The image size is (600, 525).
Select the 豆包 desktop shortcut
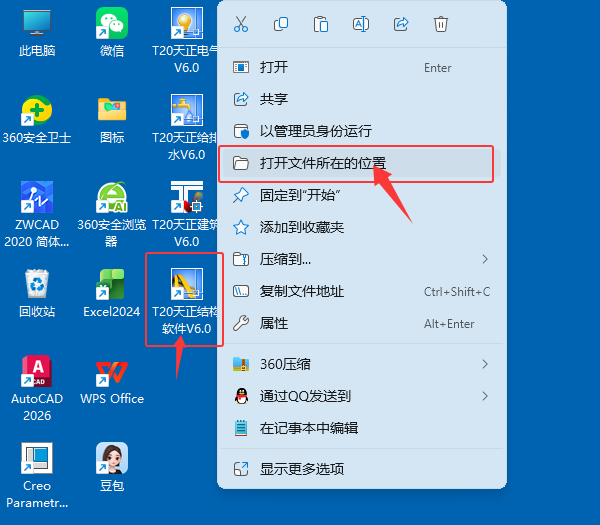[x=112, y=467]
